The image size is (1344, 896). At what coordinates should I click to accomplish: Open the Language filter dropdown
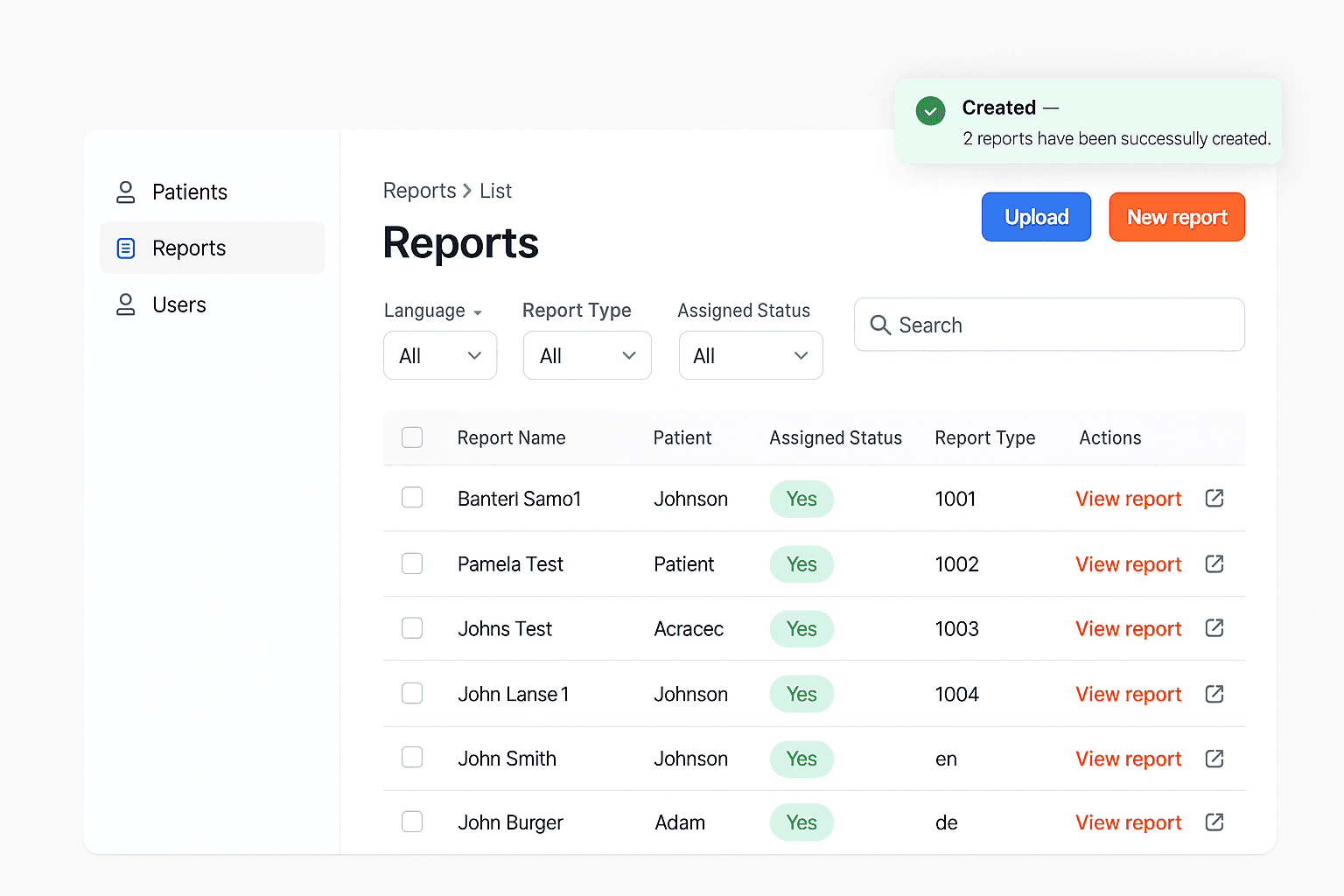[x=440, y=355]
